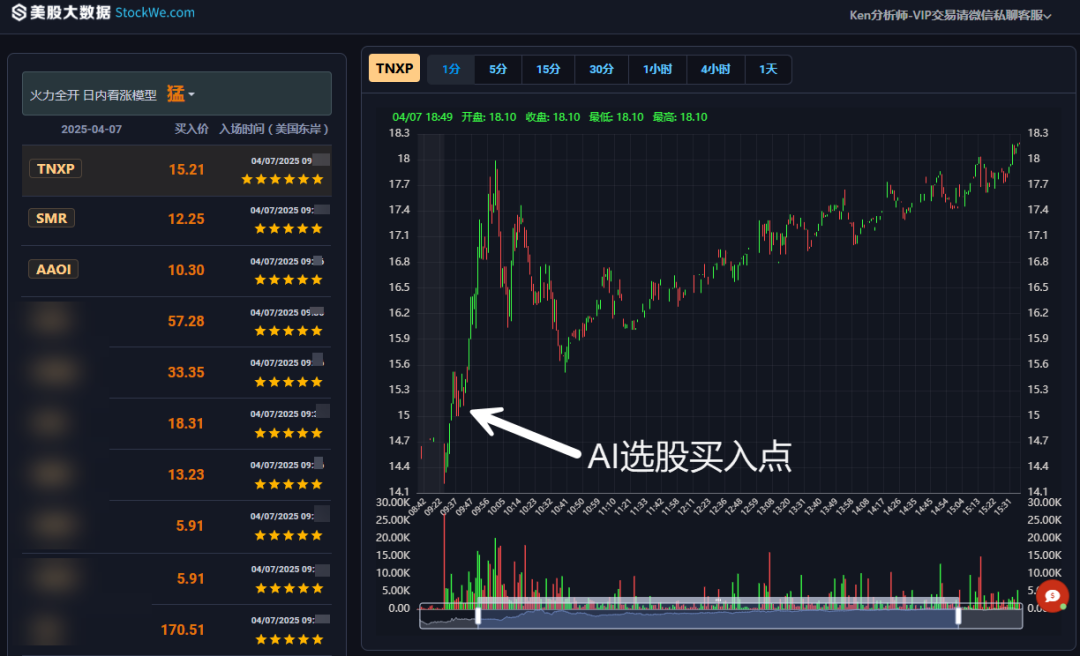1080x656 pixels.
Task: Click the TNXP row star rating
Action: [x=282, y=179]
